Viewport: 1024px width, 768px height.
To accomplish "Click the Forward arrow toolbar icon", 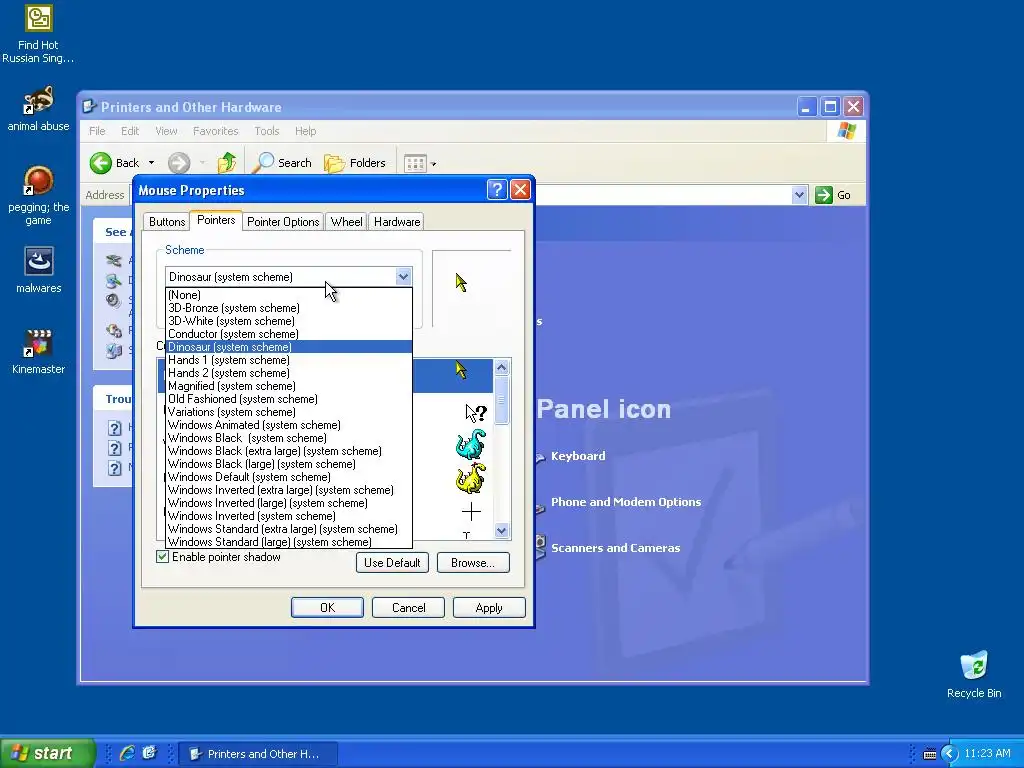I will (x=178, y=163).
